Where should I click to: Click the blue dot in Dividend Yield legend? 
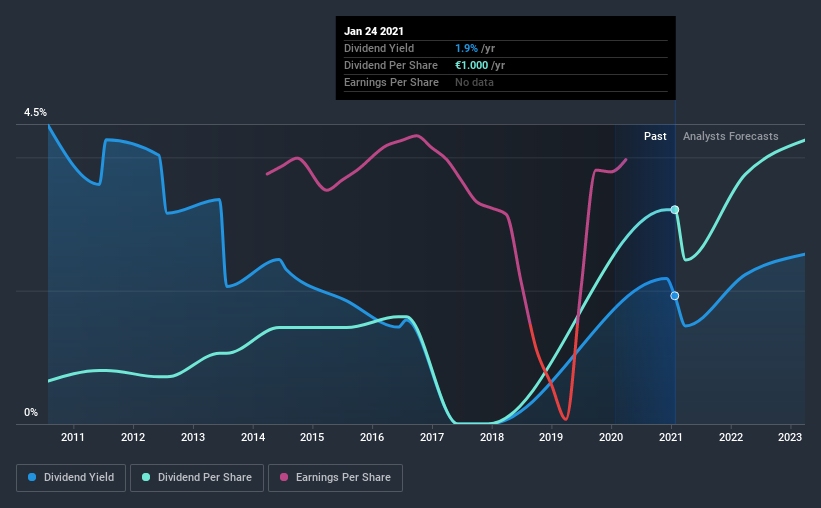32,477
